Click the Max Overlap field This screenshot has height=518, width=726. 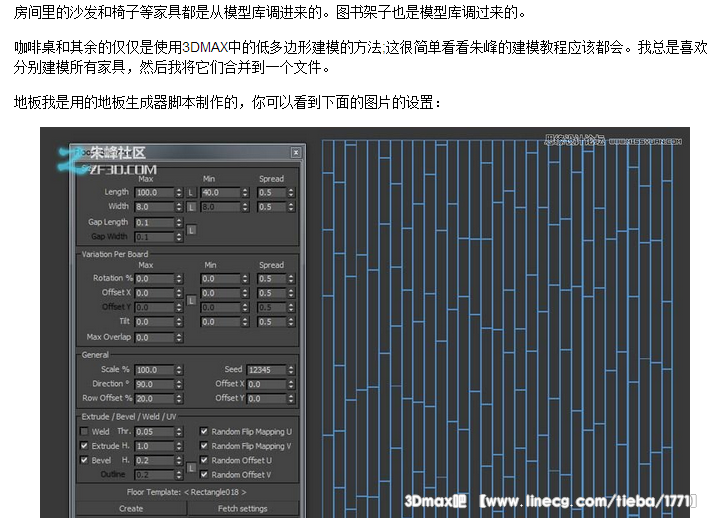point(154,337)
